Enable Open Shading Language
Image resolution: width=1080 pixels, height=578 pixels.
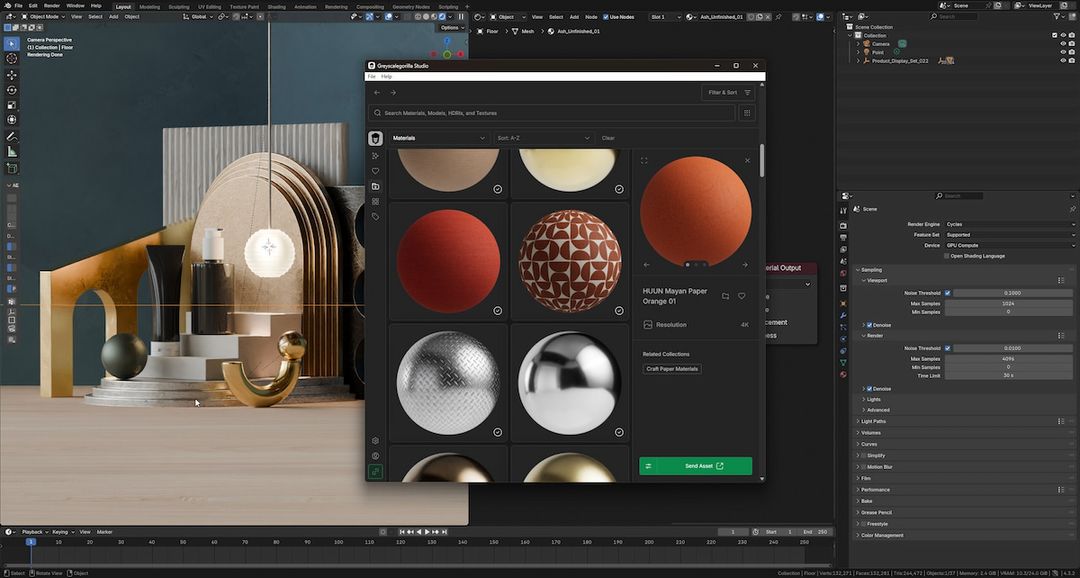click(945, 256)
